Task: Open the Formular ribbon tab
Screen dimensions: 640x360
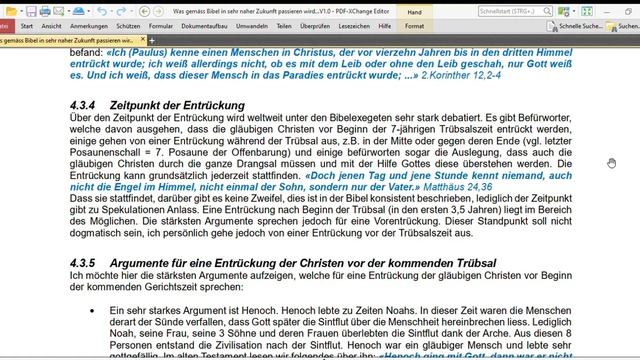Action: (160, 26)
